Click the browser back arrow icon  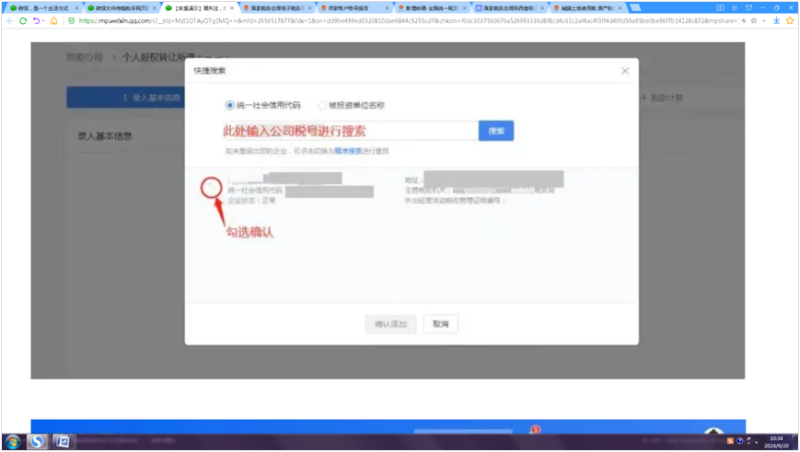(9, 20)
